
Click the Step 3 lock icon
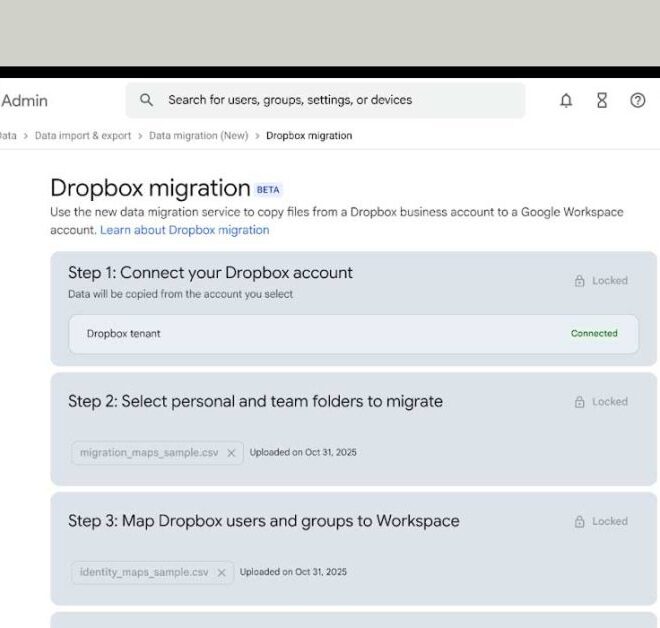(580, 521)
